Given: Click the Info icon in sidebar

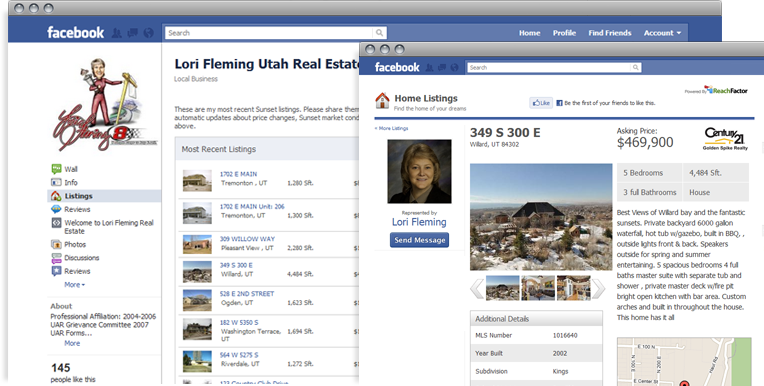Looking at the screenshot, I should point(56,182).
